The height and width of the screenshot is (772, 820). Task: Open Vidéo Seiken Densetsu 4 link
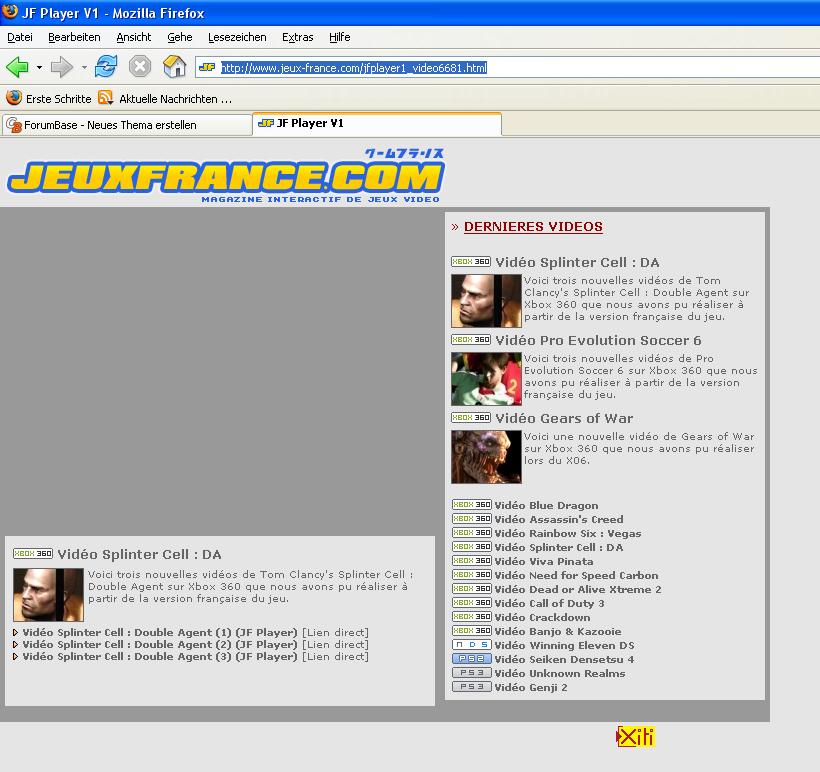(564, 659)
